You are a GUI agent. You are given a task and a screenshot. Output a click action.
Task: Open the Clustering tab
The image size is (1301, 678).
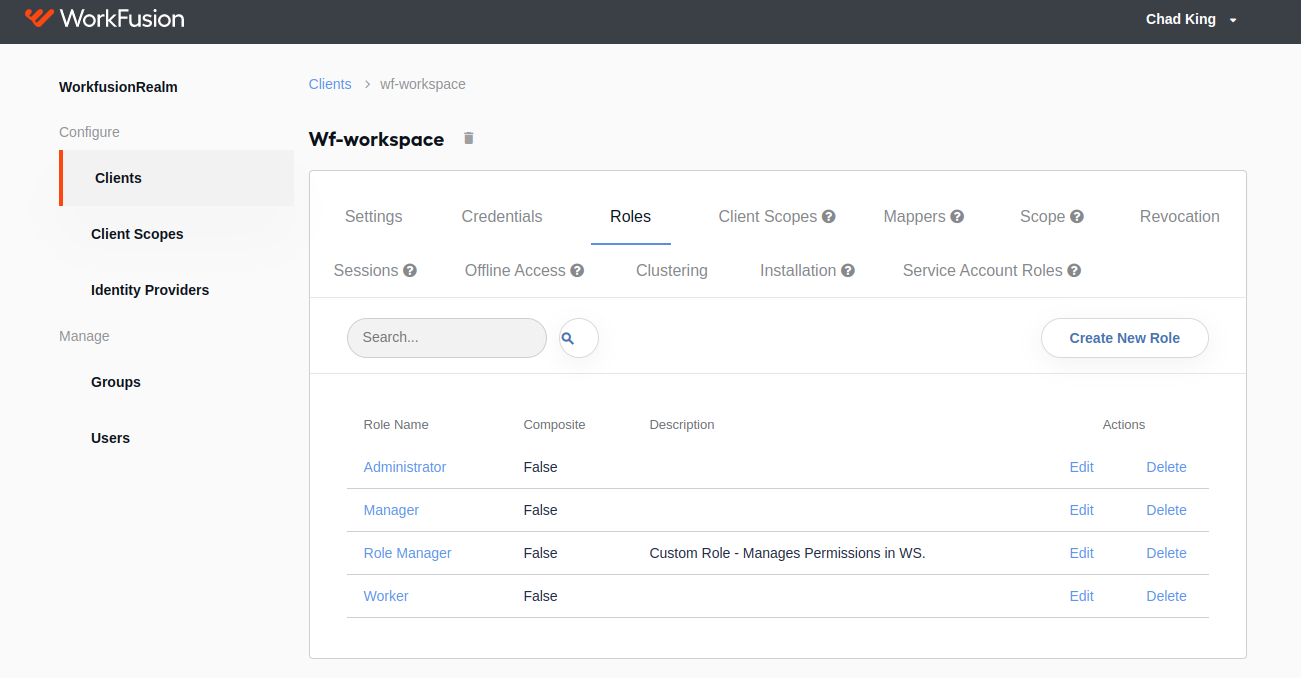pyautogui.click(x=672, y=270)
